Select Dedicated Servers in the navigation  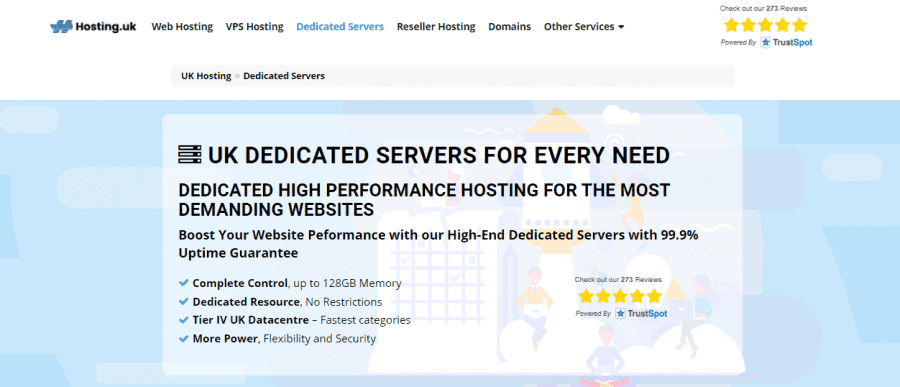click(340, 26)
